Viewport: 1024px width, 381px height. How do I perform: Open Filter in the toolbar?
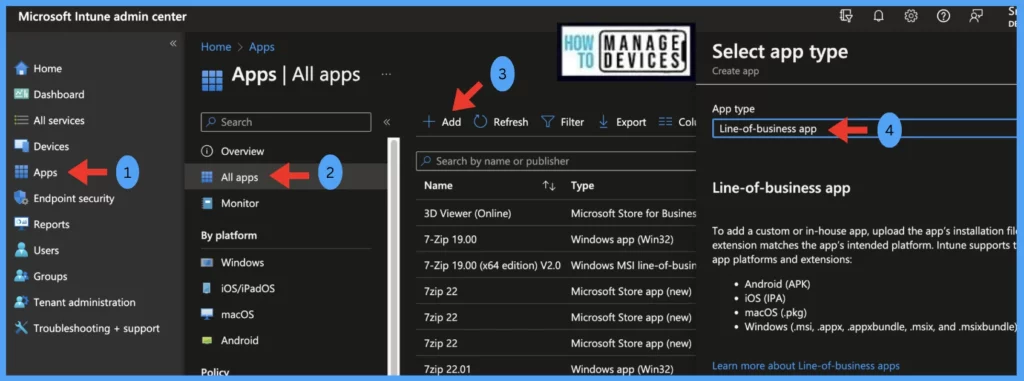562,122
